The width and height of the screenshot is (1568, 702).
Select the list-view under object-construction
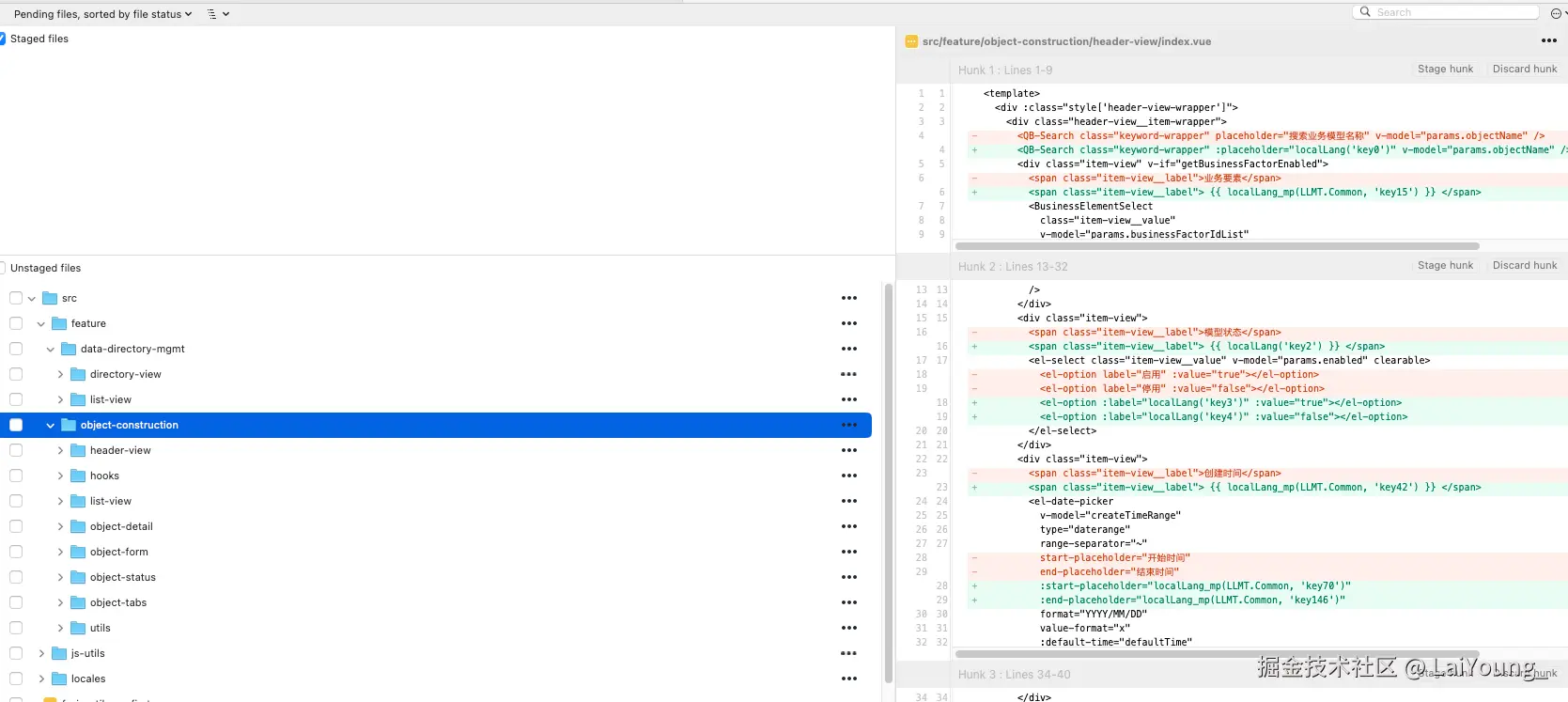tap(436, 501)
